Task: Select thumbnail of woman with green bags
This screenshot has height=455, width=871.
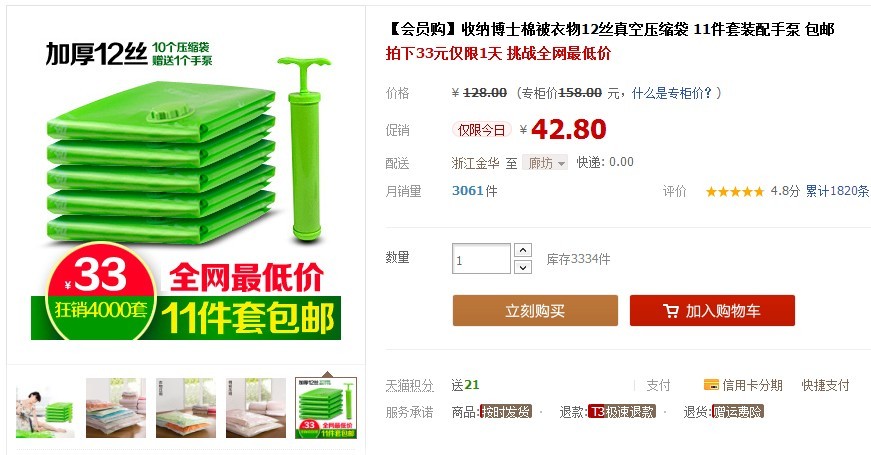Action: [46, 408]
